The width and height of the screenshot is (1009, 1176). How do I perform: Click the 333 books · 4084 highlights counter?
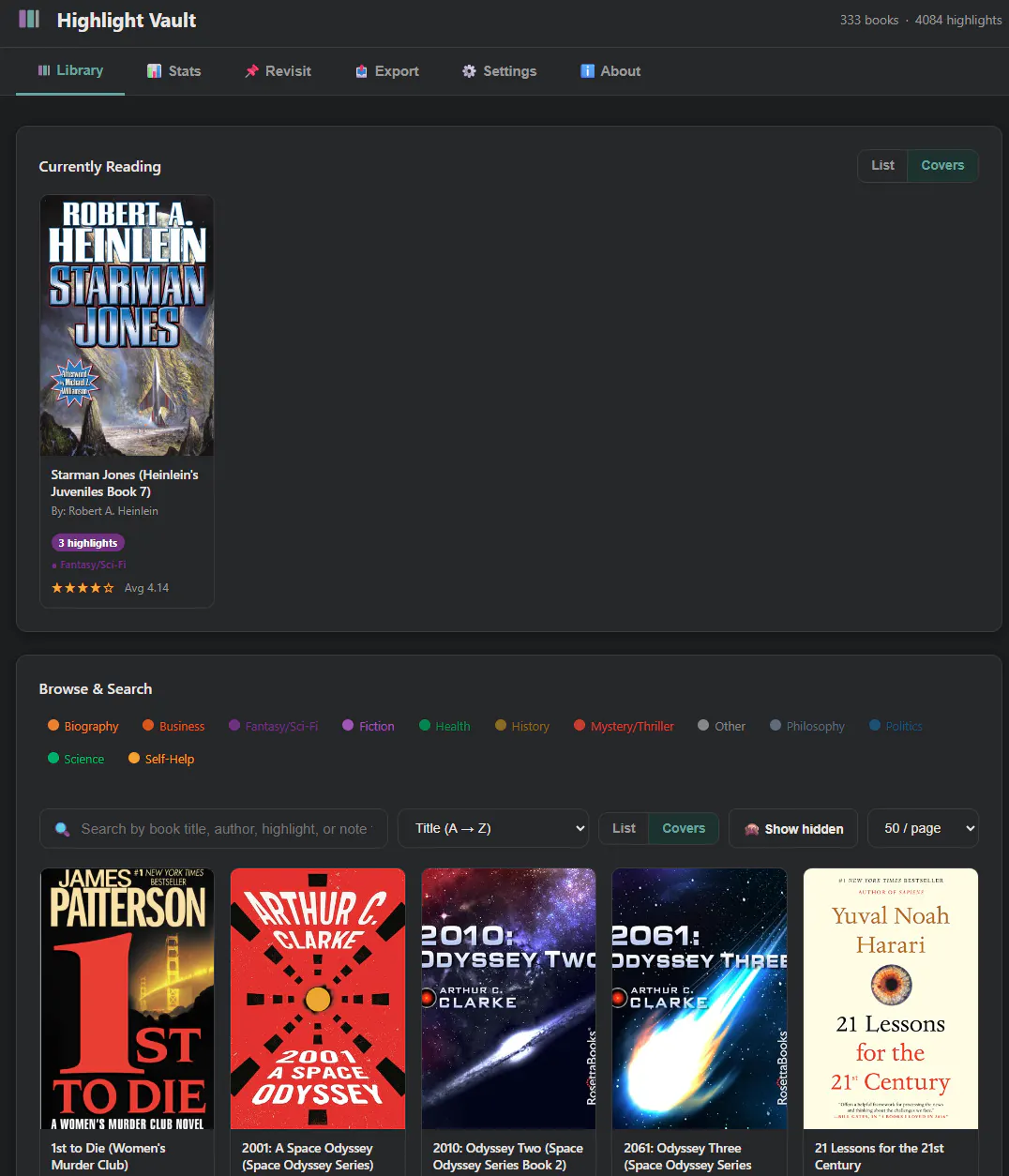click(921, 20)
